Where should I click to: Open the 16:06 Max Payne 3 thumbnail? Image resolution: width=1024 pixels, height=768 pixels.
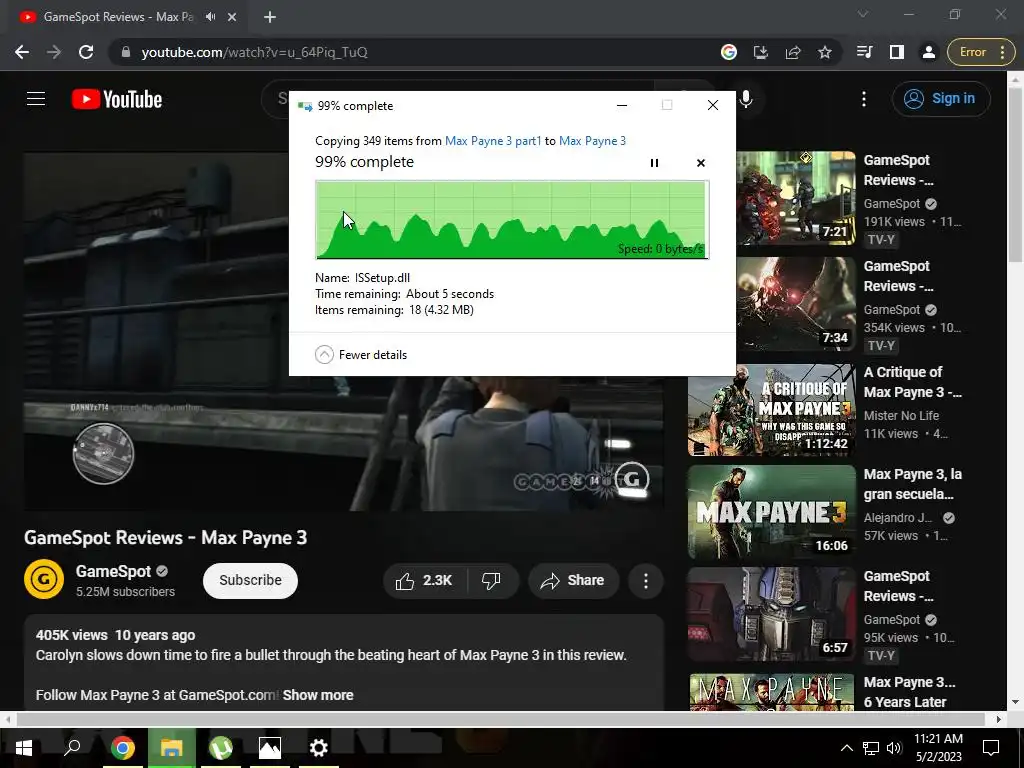coord(771,512)
